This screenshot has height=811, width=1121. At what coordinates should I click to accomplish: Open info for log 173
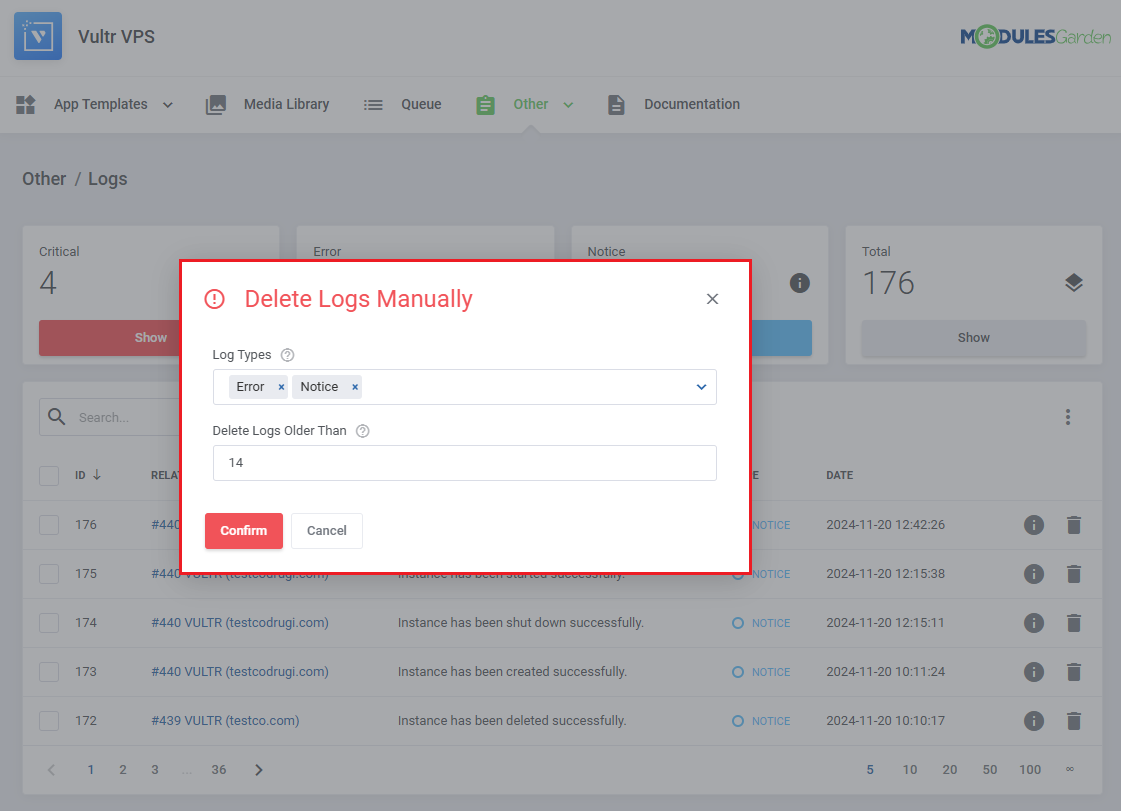(1034, 672)
